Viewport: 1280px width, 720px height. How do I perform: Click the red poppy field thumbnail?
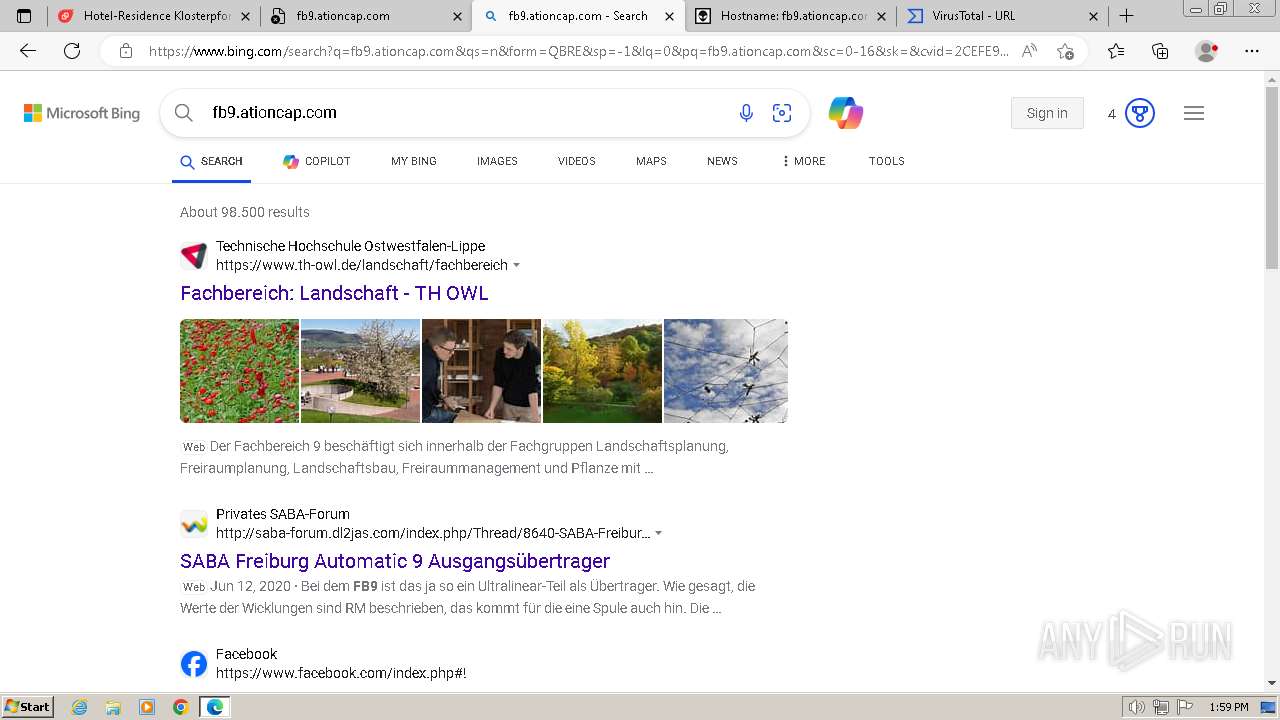(240, 371)
